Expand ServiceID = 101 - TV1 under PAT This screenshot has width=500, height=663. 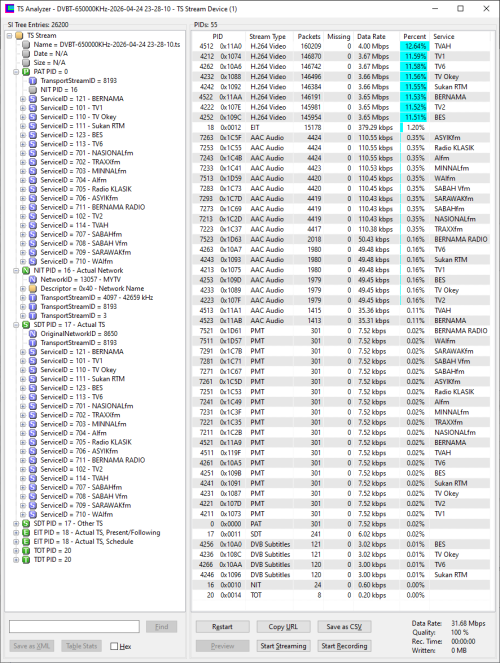coord(23,108)
